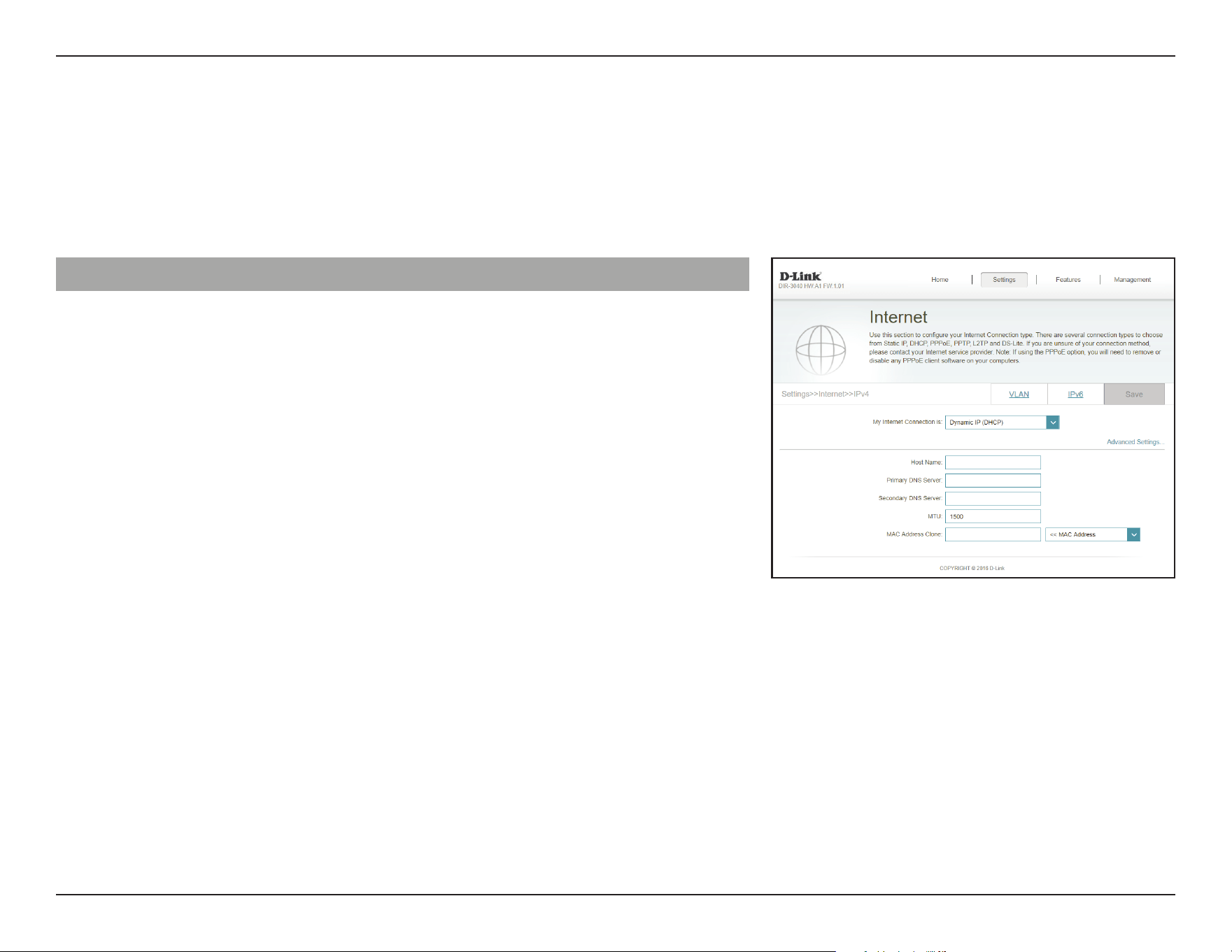
Task: Expand the MAC Address dropdown list
Action: tap(1093, 534)
